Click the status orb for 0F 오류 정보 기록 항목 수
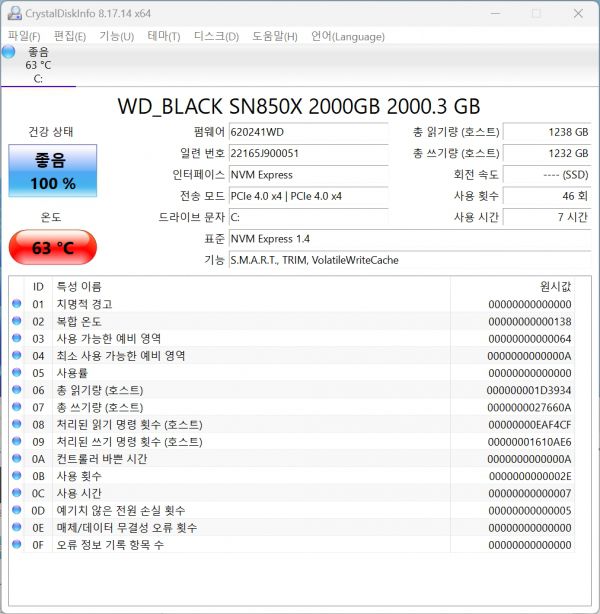Screen dimensions: 600x614 (x=16, y=544)
